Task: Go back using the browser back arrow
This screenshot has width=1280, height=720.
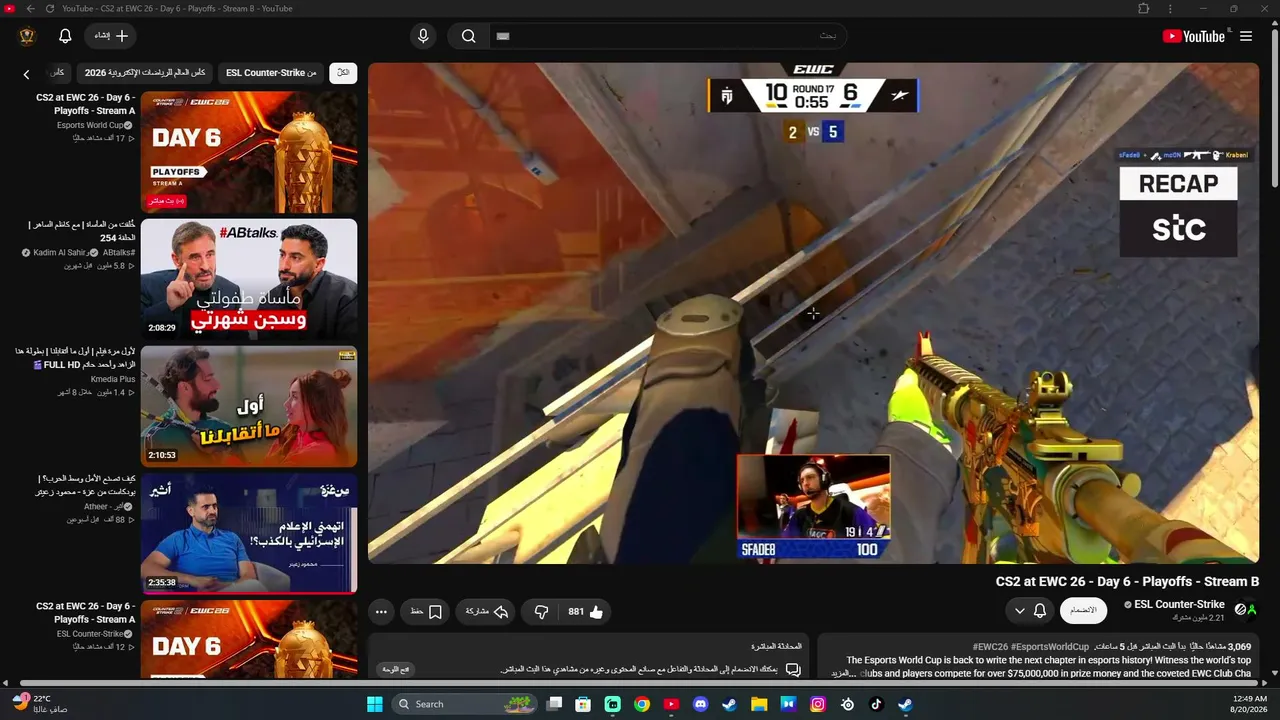Action: (x=30, y=9)
